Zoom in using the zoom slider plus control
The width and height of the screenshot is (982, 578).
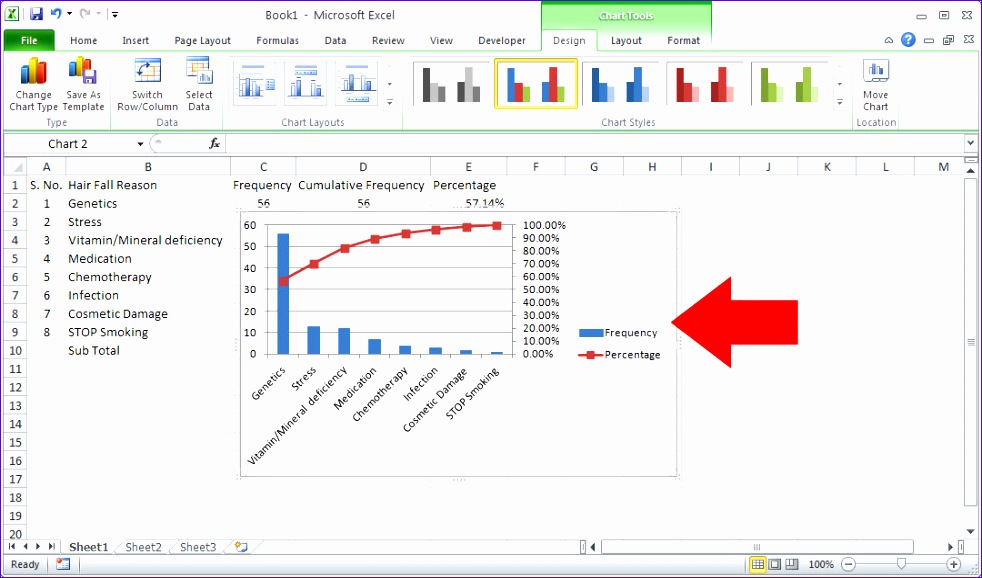[x=955, y=564]
